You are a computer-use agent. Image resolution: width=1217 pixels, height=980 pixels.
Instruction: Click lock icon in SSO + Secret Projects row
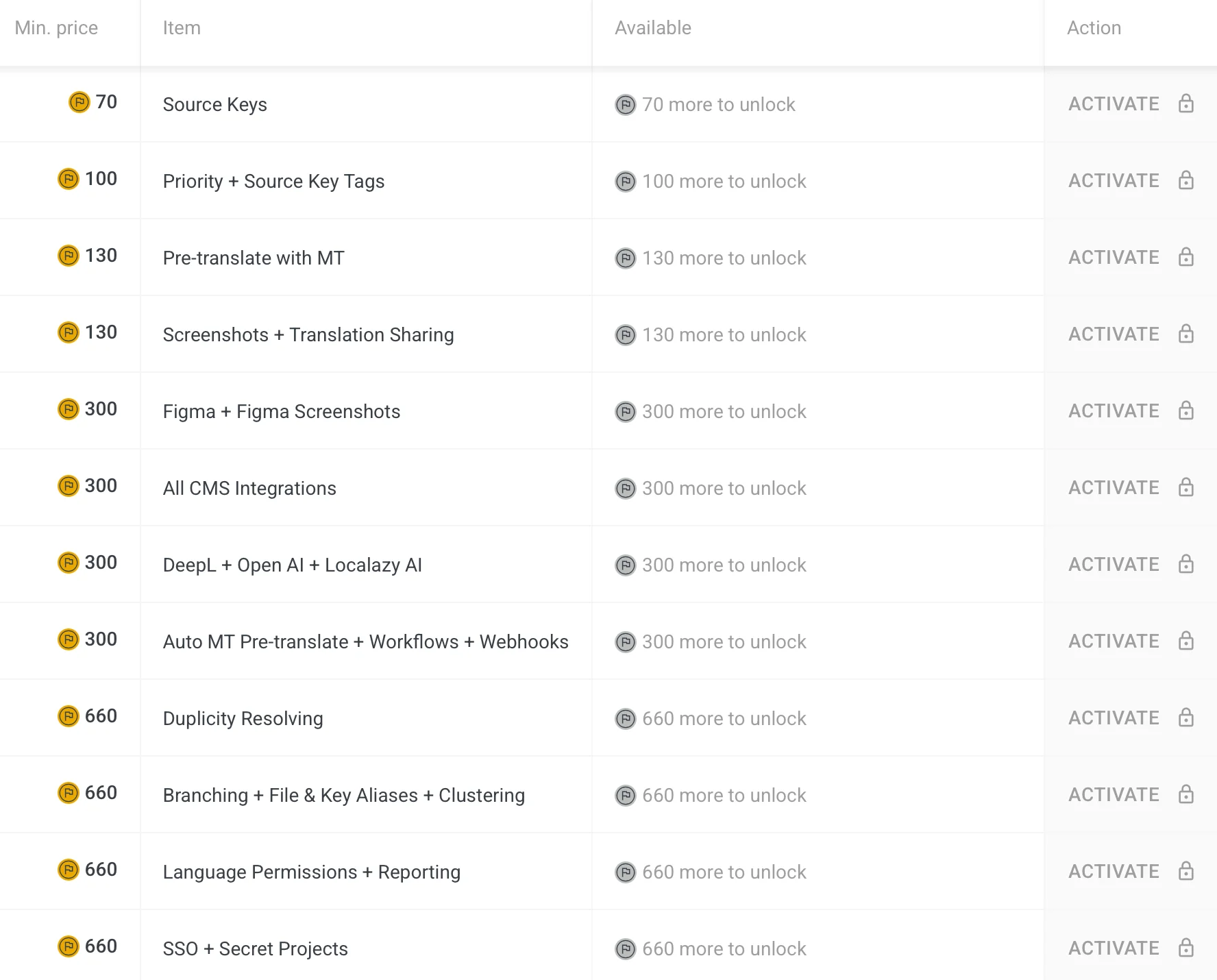1186,948
